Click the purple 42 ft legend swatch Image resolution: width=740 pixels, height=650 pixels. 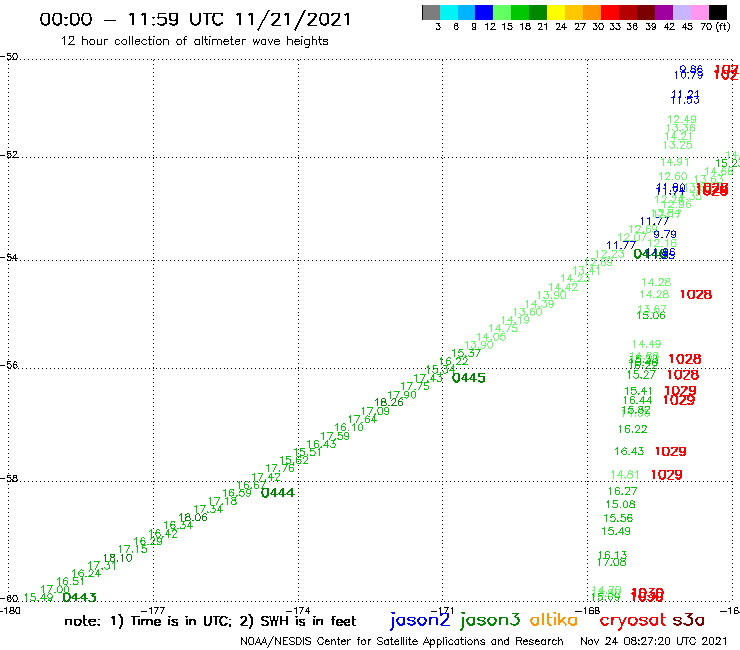click(664, 13)
